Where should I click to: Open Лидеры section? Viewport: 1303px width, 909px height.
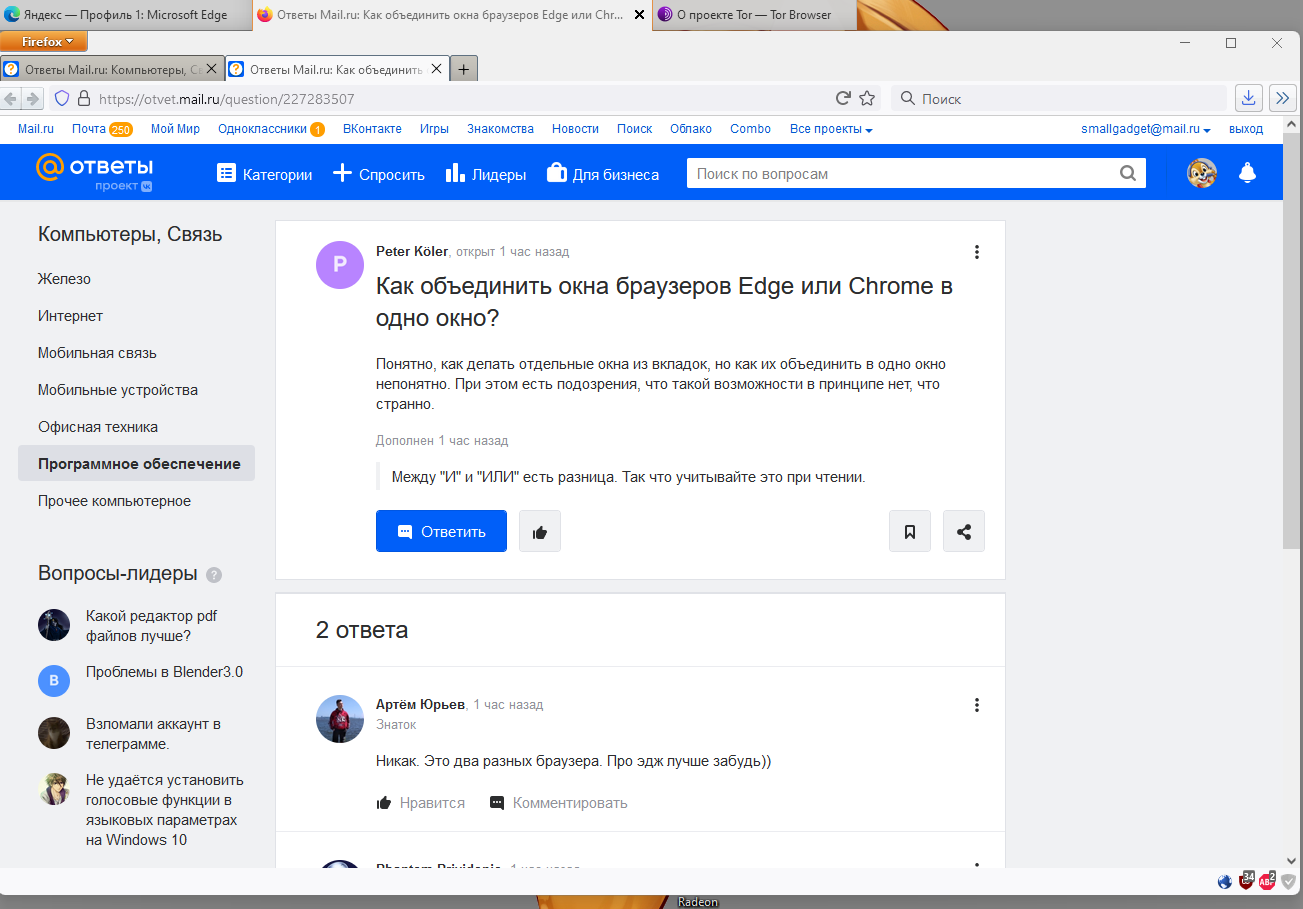486,174
